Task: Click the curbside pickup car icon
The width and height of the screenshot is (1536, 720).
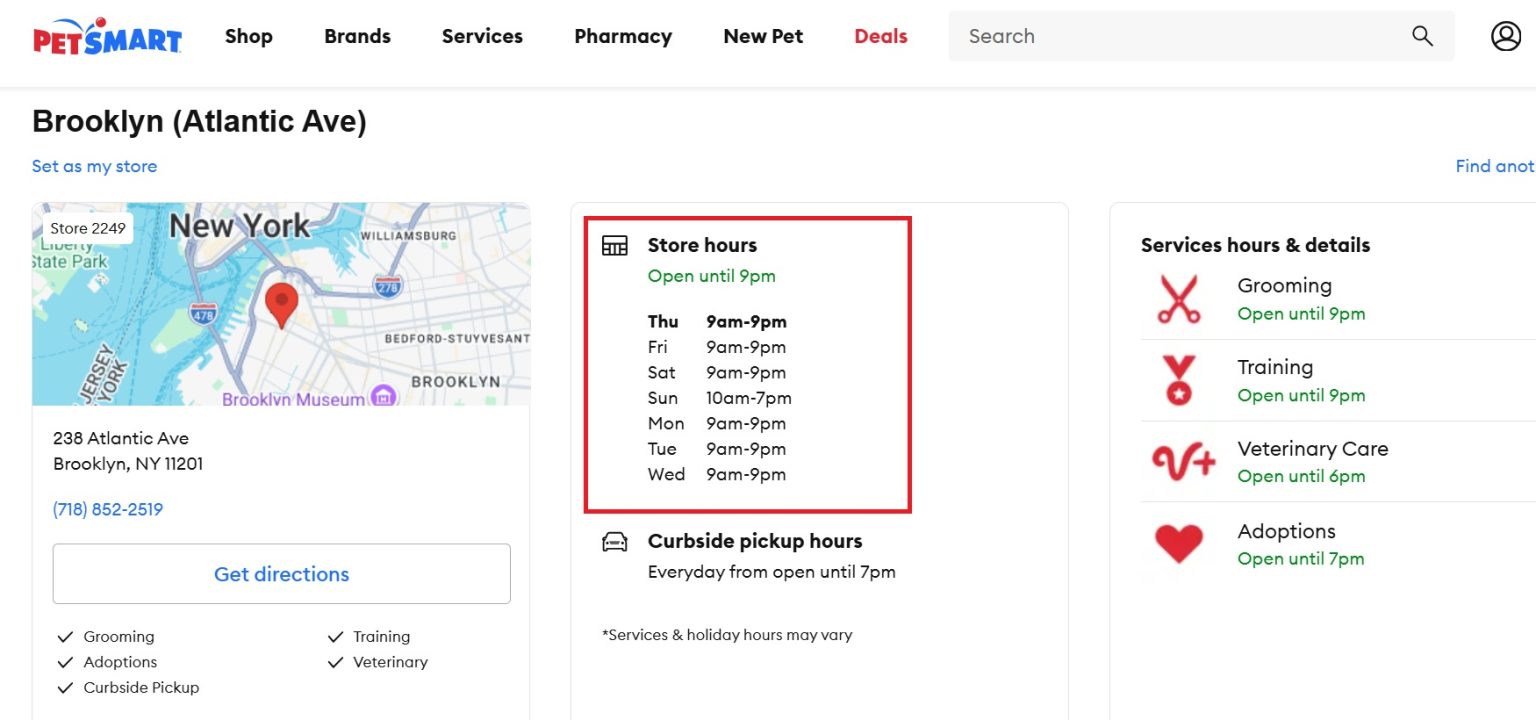Action: tap(614, 542)
